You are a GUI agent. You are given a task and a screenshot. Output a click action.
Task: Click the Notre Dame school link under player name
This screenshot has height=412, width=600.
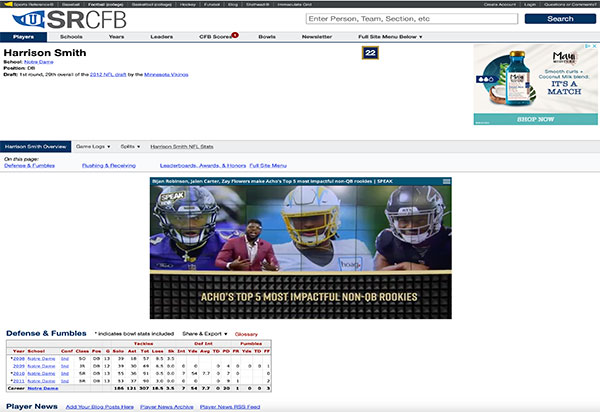click(39, 62)
